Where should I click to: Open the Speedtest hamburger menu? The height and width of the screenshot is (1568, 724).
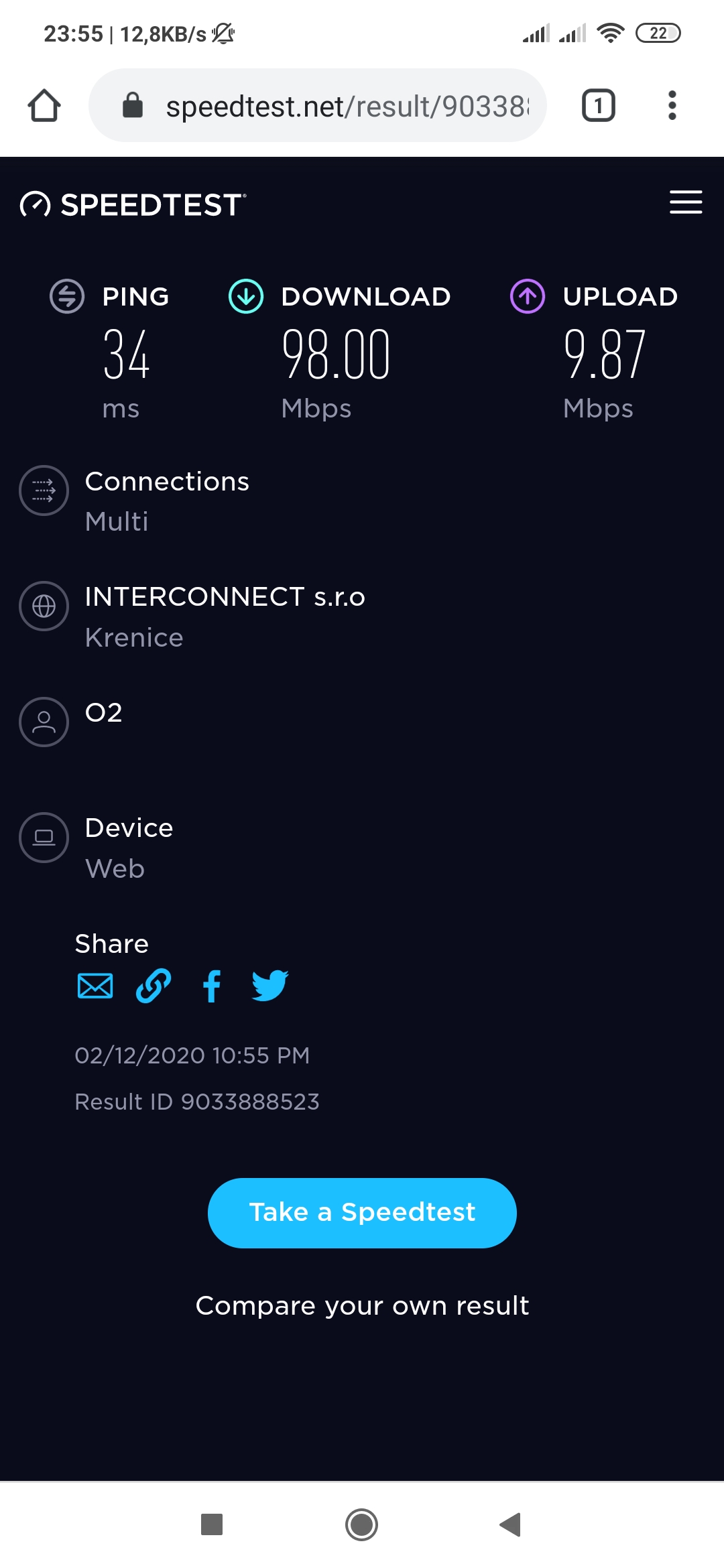click(x=685, y=202)
